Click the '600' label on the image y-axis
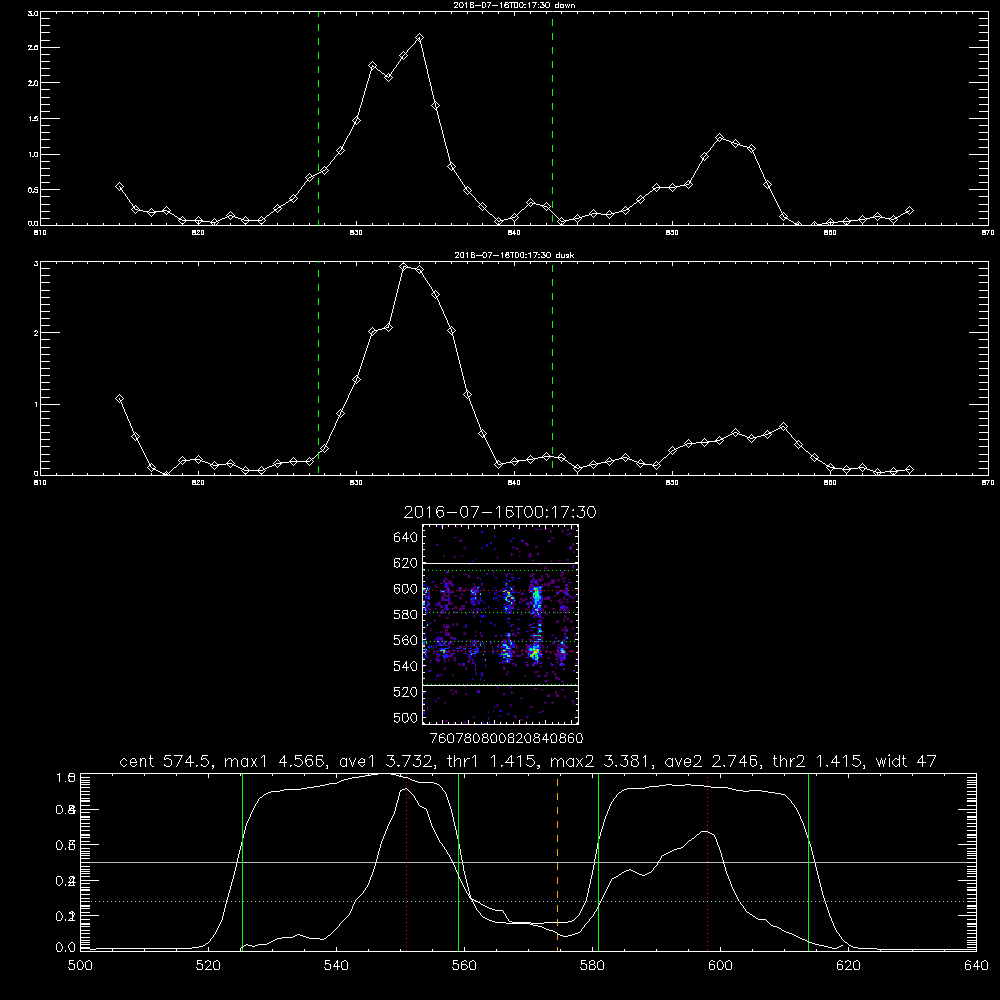 (x=406, y=589)
